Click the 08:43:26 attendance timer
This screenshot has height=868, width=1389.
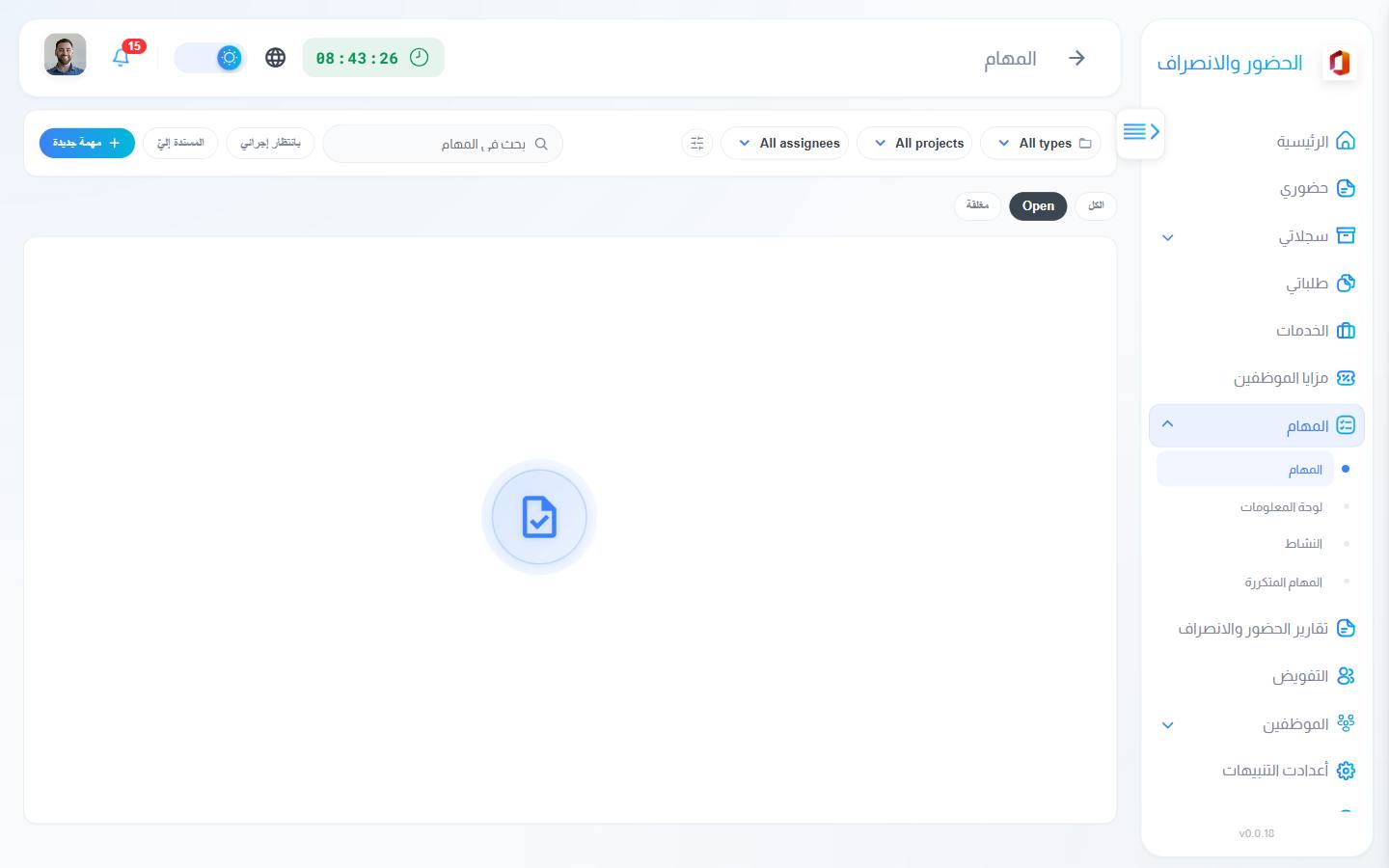click(373, 58)
